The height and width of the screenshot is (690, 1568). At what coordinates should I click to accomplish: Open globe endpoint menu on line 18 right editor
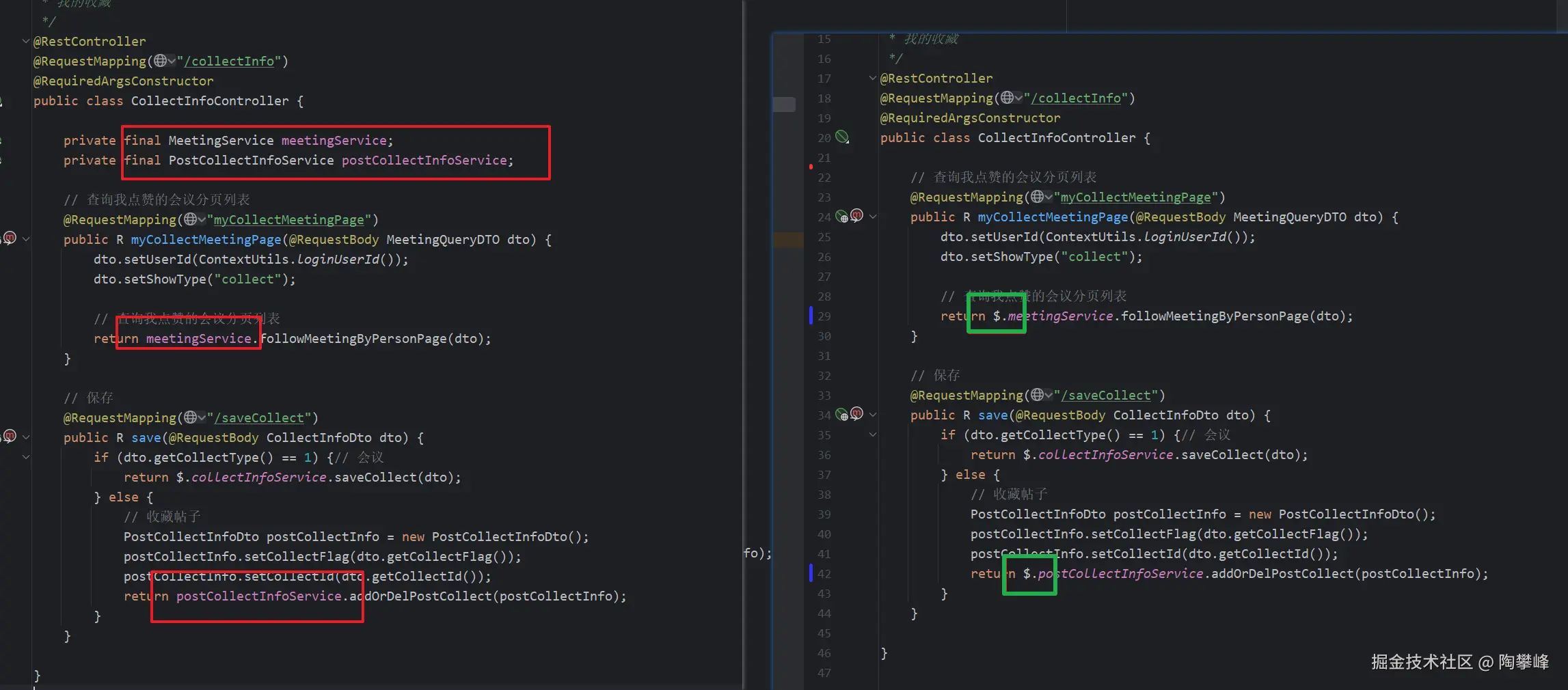1012,98
